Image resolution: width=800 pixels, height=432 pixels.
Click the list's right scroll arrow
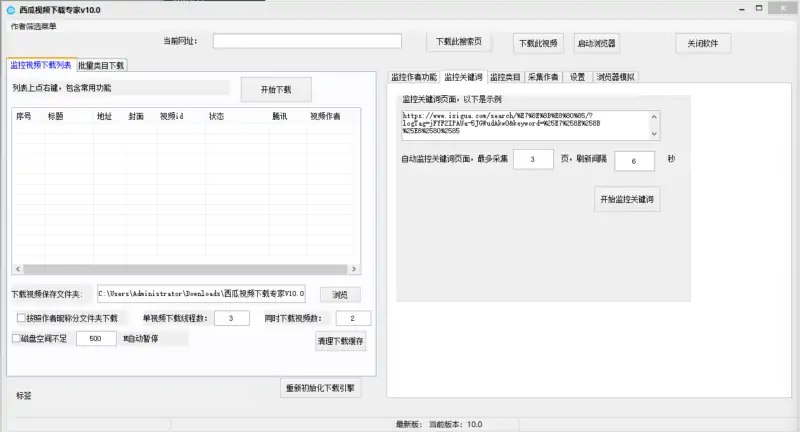point(354,269)
